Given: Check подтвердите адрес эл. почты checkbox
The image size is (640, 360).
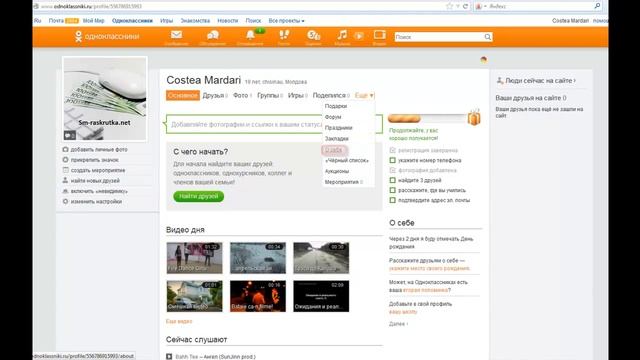Looking at the screenshot, I should [393, 200].
